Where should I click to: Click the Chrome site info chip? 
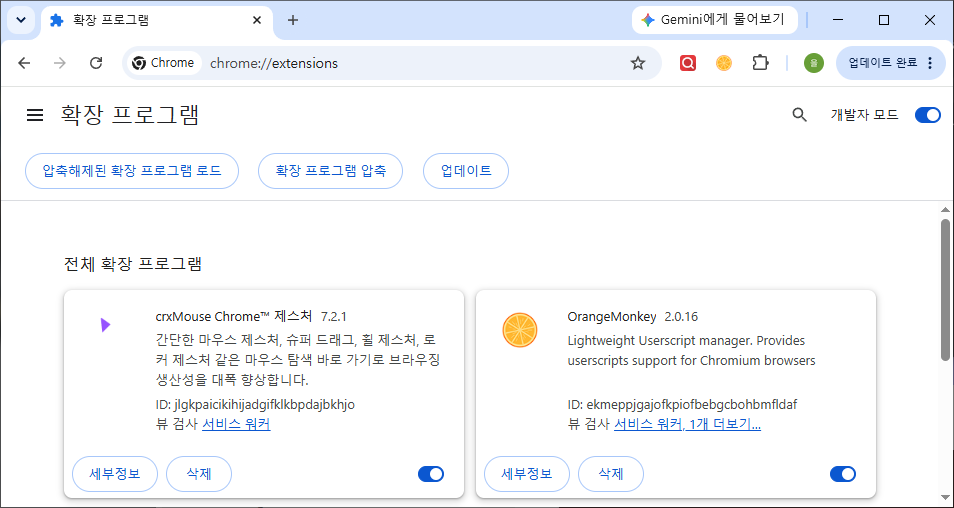click(164, 63)
